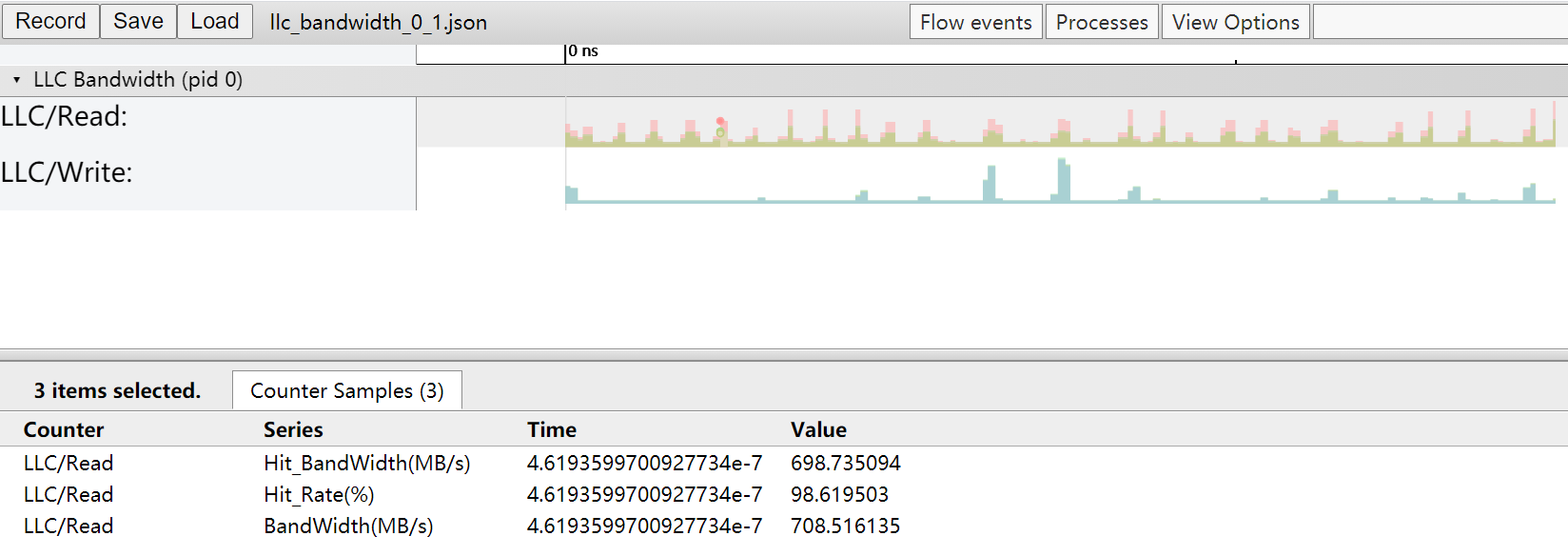This screenshot has width=1568, height=556.
Task: Select the Counter Samples (3) tab
Action: [x=347, y=390]
